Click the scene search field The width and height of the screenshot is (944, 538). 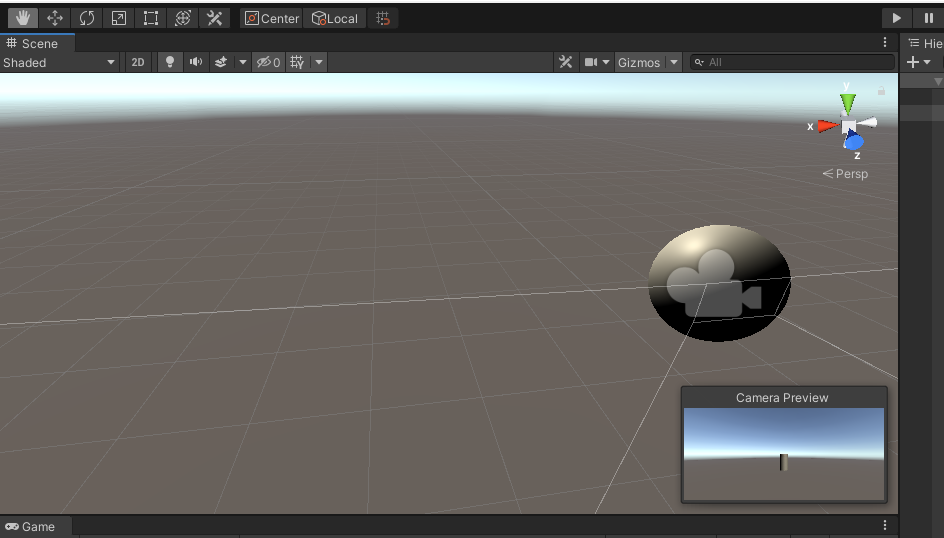click(792, 62)
